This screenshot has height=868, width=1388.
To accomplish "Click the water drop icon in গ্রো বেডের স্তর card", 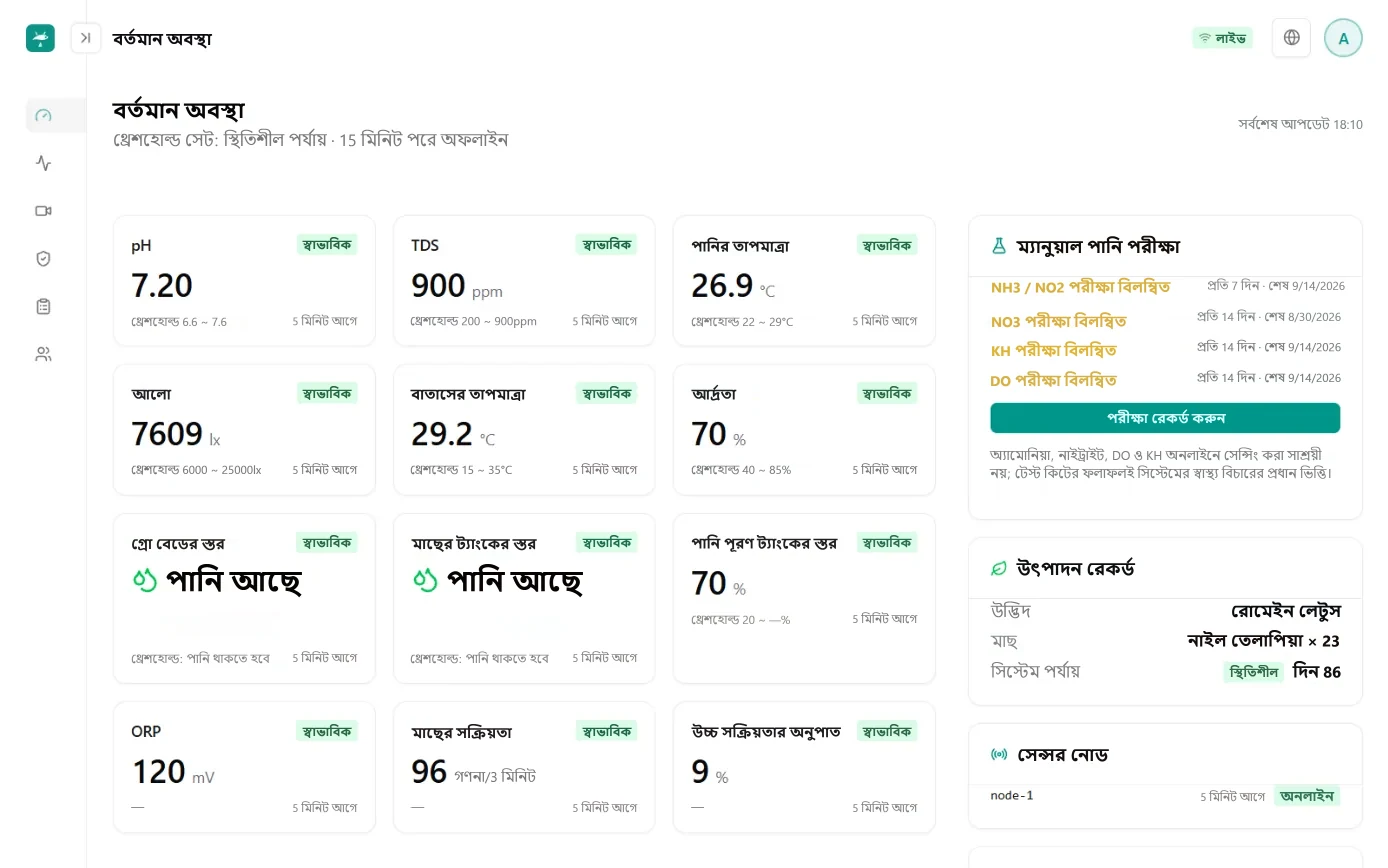I will click(x=145, y=580).
